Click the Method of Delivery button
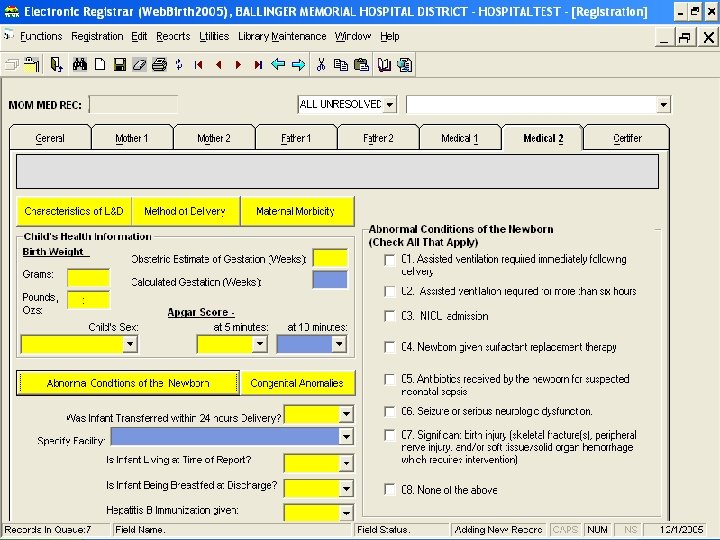 click(185, 211)
